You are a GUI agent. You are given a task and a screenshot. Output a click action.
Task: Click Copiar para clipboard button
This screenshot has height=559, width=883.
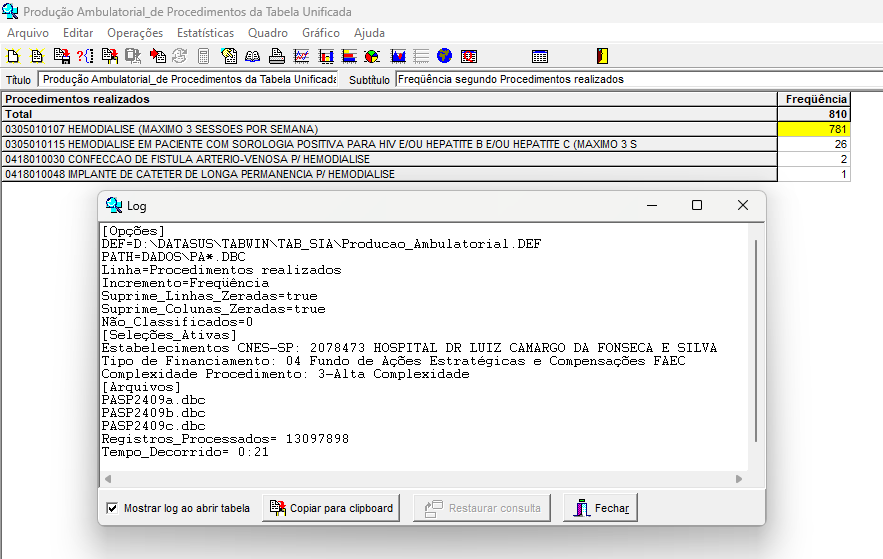(x=331, y=508)
